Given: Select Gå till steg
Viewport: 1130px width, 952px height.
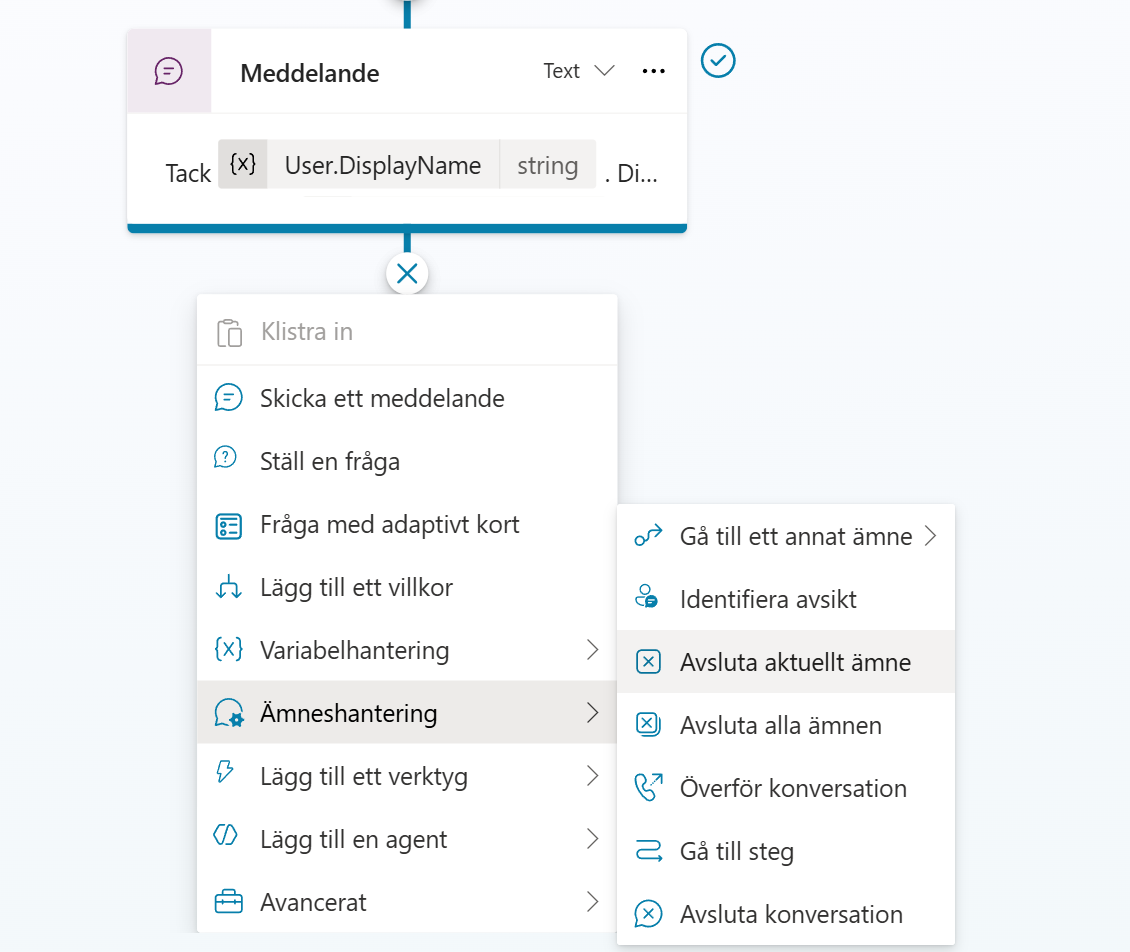Looking at the screenshot, I should (x=786, y=851).
